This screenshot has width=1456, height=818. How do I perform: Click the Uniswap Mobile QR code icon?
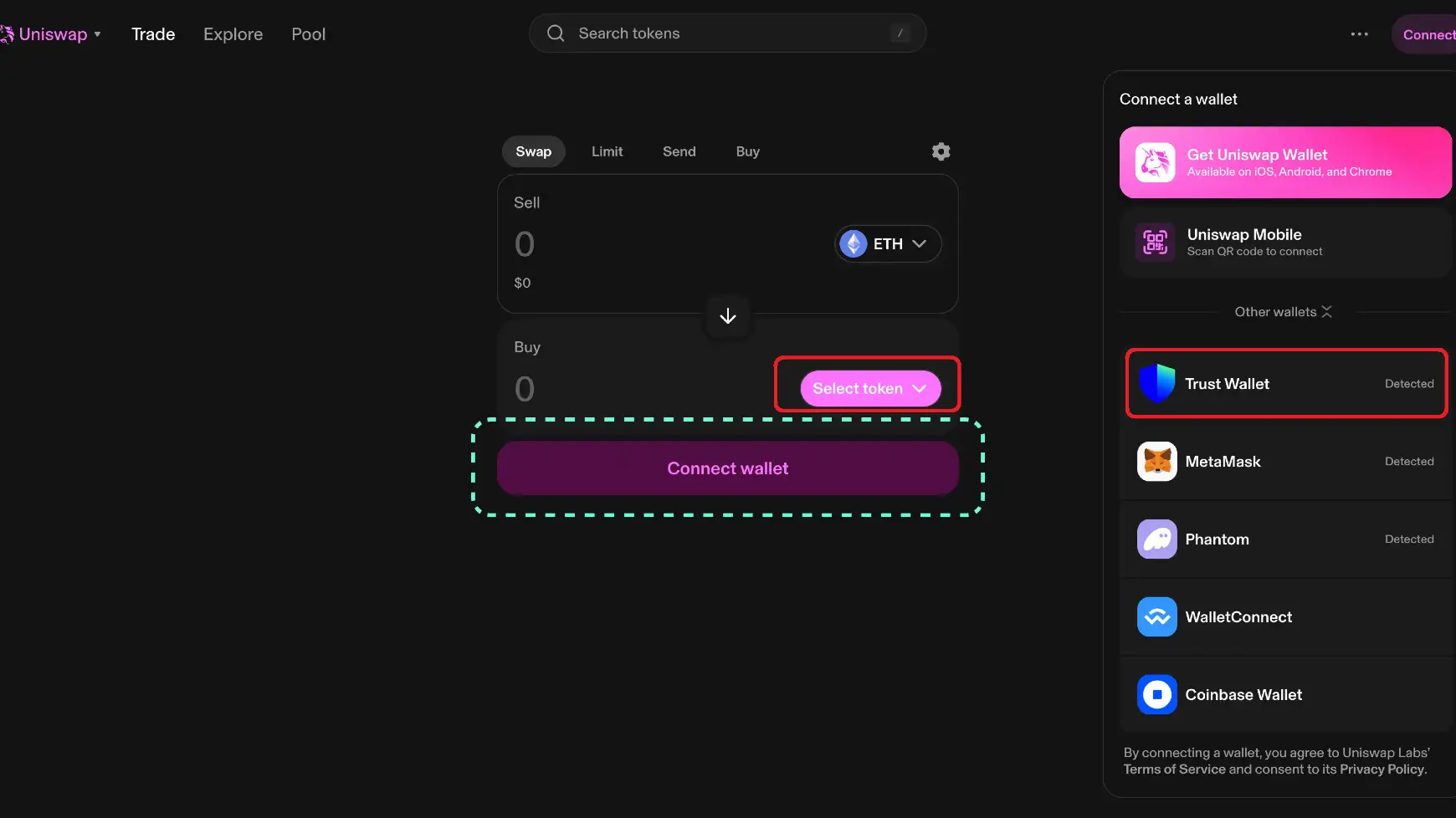tap(1156, 243)
